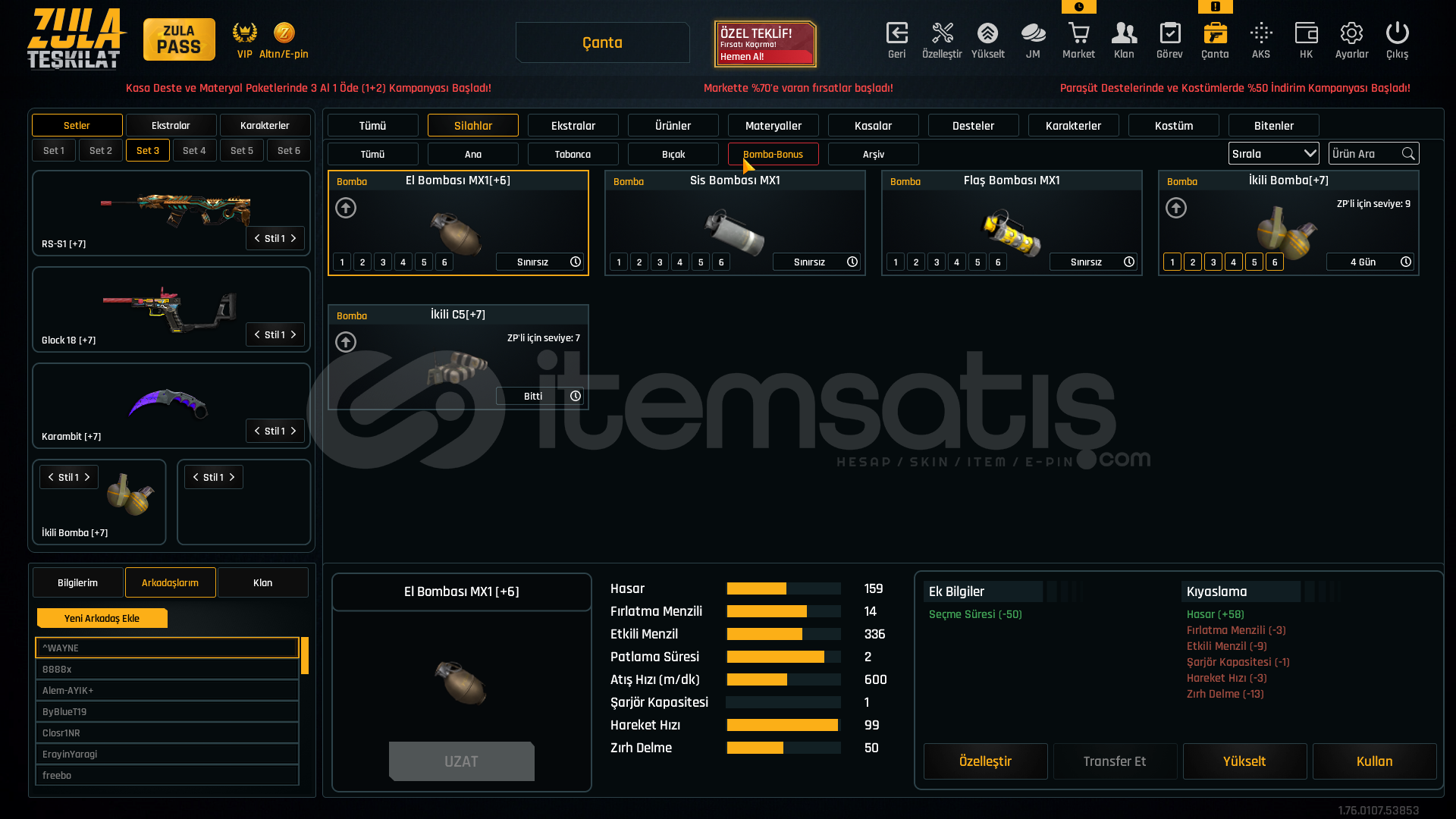Click the RS-S1 [+7] weapon thumbnail
The image size is (1456, 819).
click(176, 209)
